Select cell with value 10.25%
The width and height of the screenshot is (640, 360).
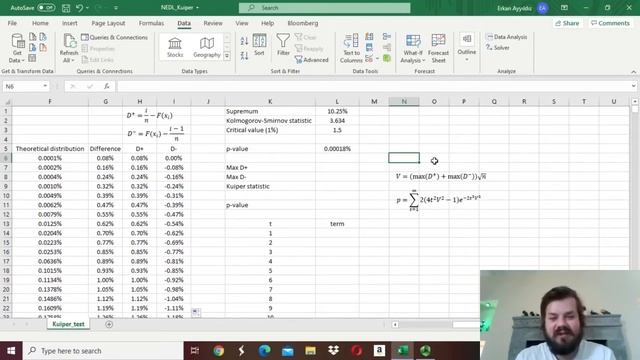[337, 111]
